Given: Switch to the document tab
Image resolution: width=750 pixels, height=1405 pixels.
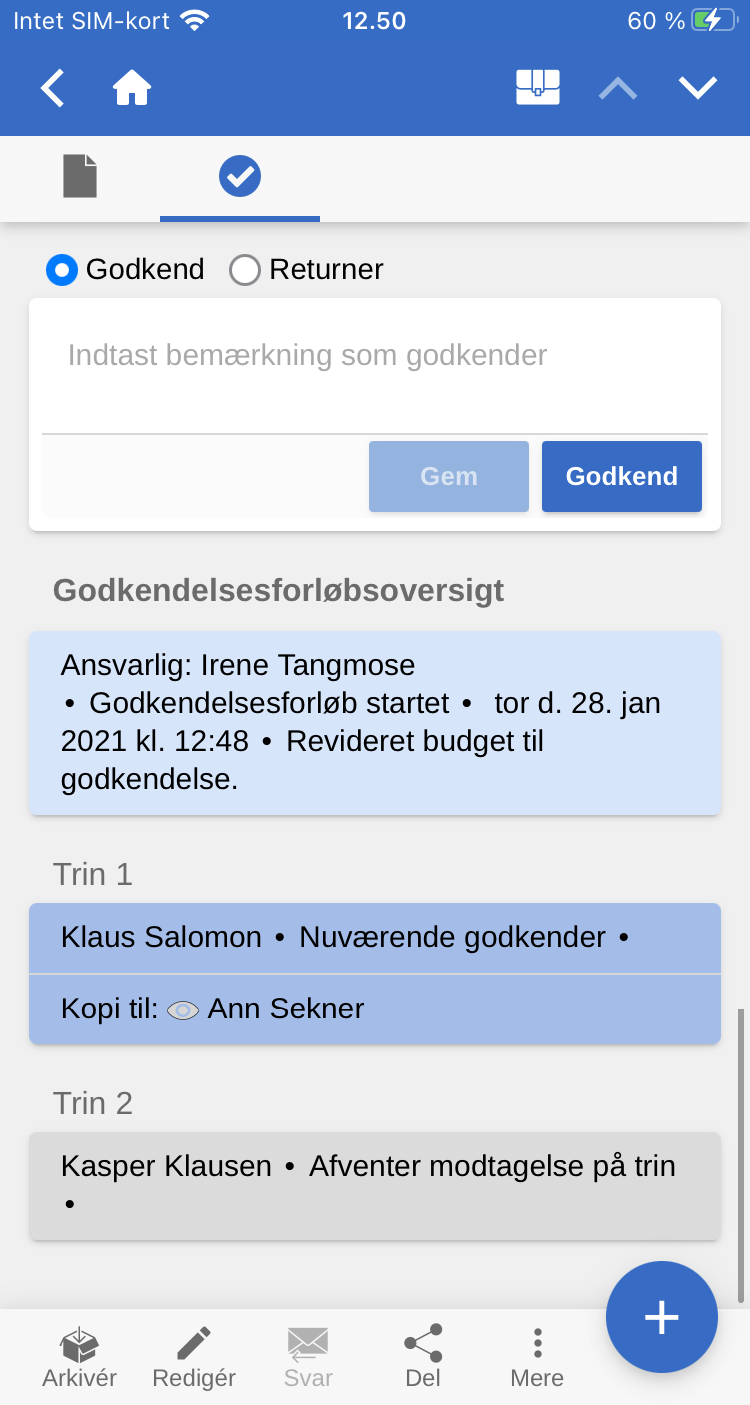Looking at the screenshot, I should (x=80, y=177).
